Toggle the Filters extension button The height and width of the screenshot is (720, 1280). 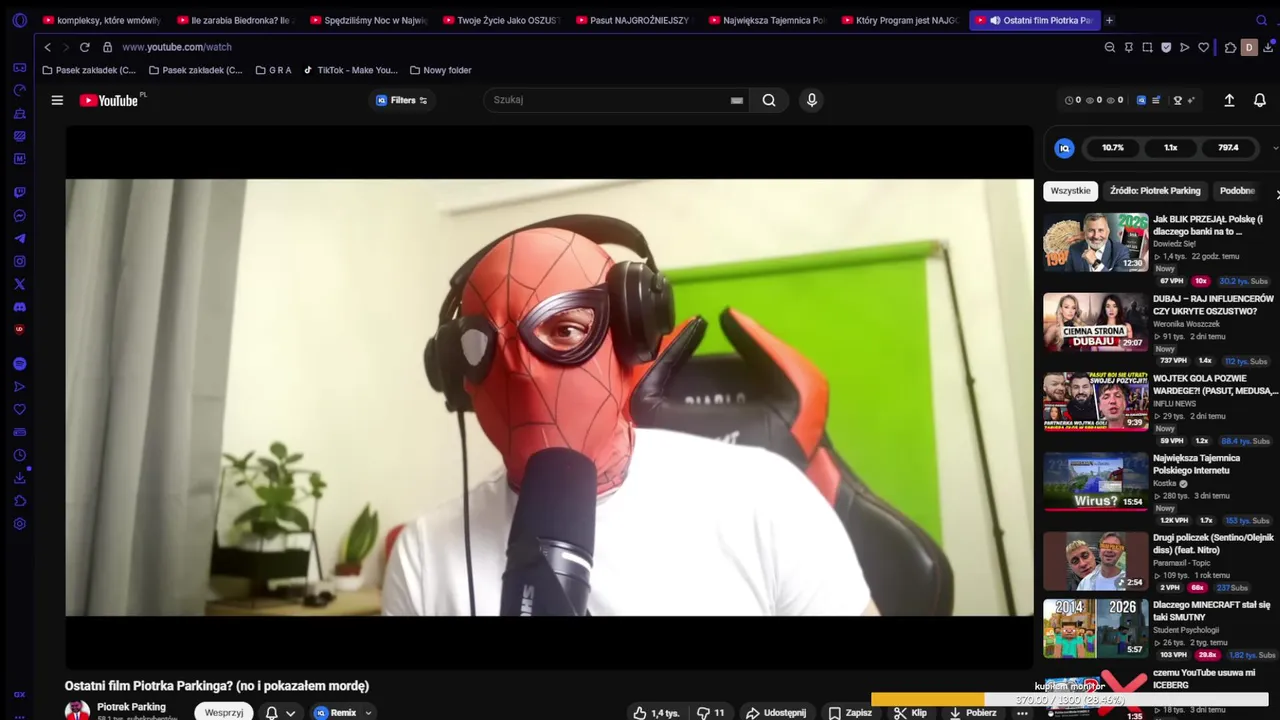[401, 100]
